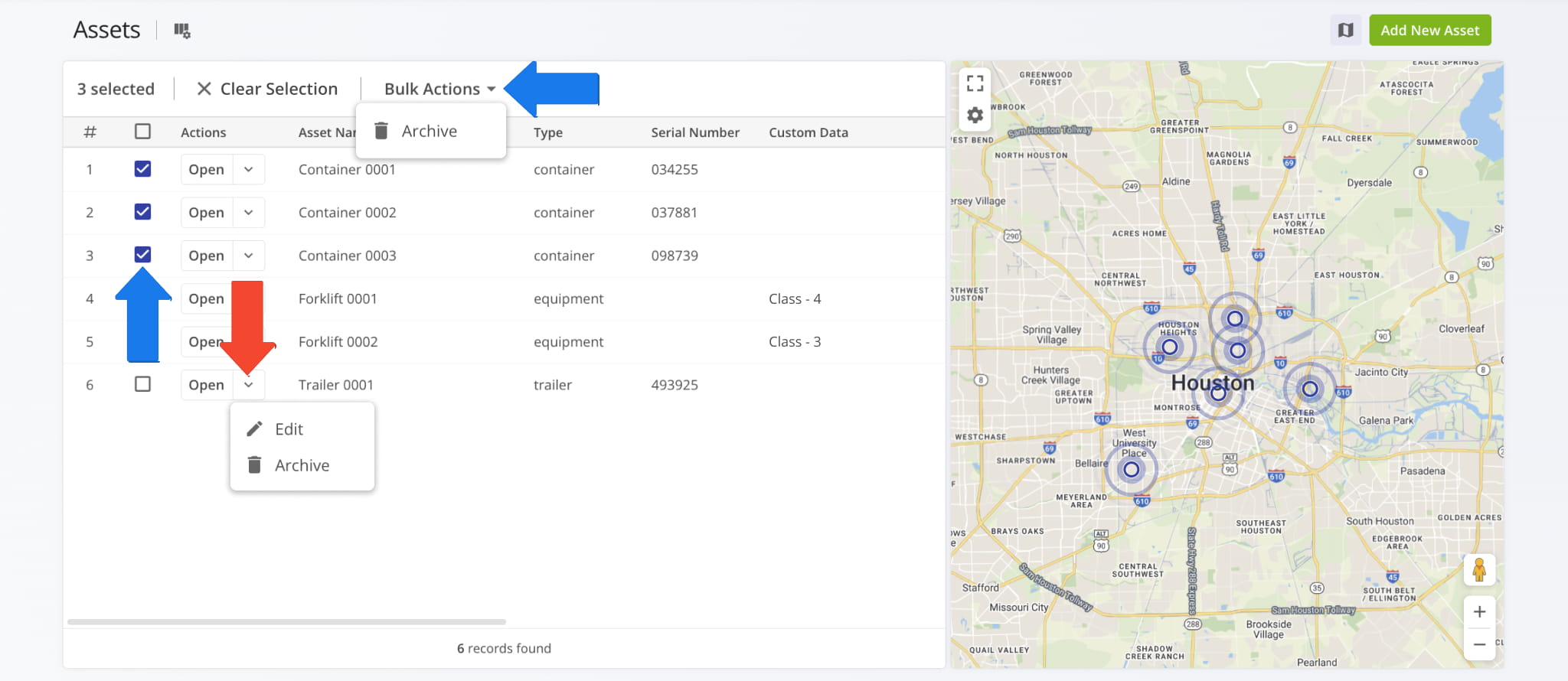Toggle the select-all header checkbox
The image size is (1568, 681).
tap(142, 132)
